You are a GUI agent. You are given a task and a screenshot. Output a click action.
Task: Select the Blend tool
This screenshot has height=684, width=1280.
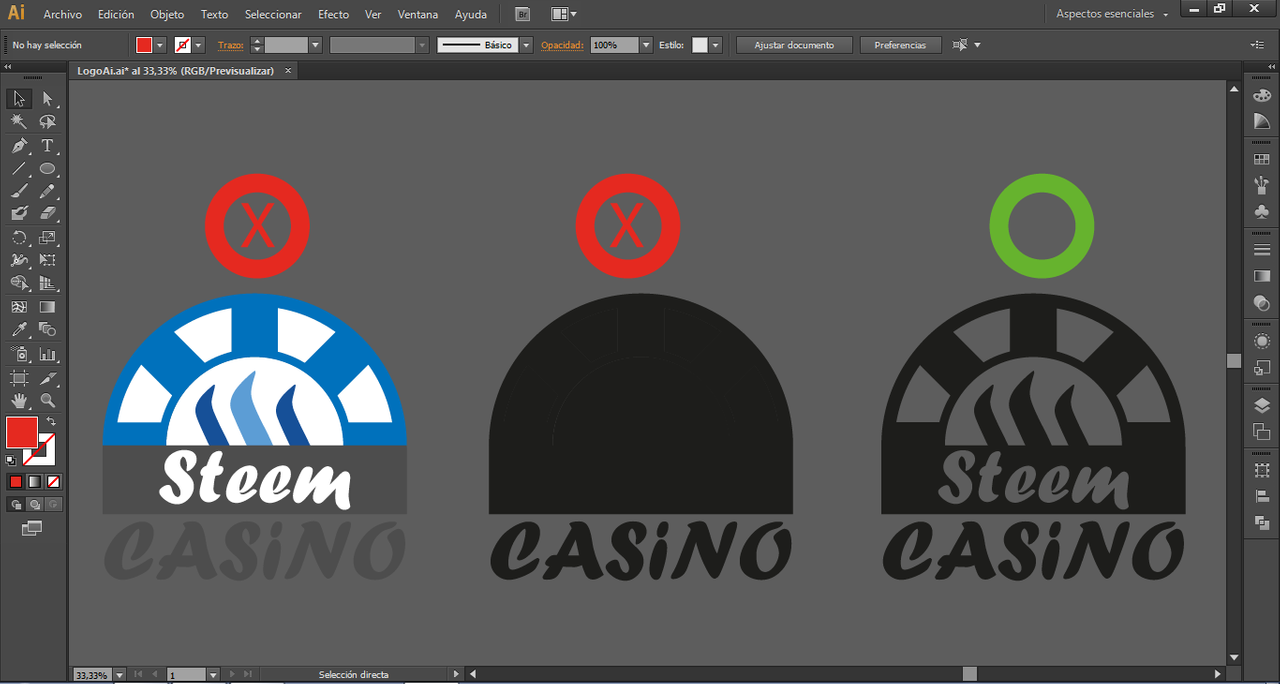[x=47, y=329]
